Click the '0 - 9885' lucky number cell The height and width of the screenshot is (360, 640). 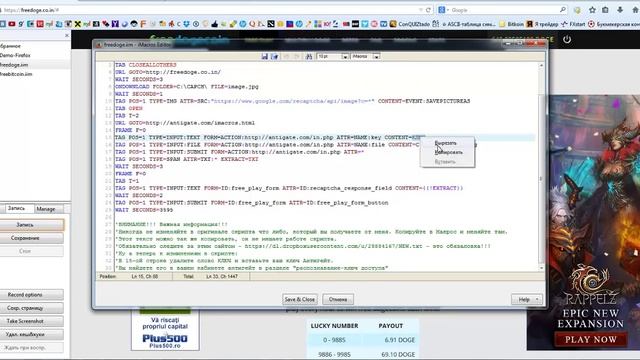[334, 340]
